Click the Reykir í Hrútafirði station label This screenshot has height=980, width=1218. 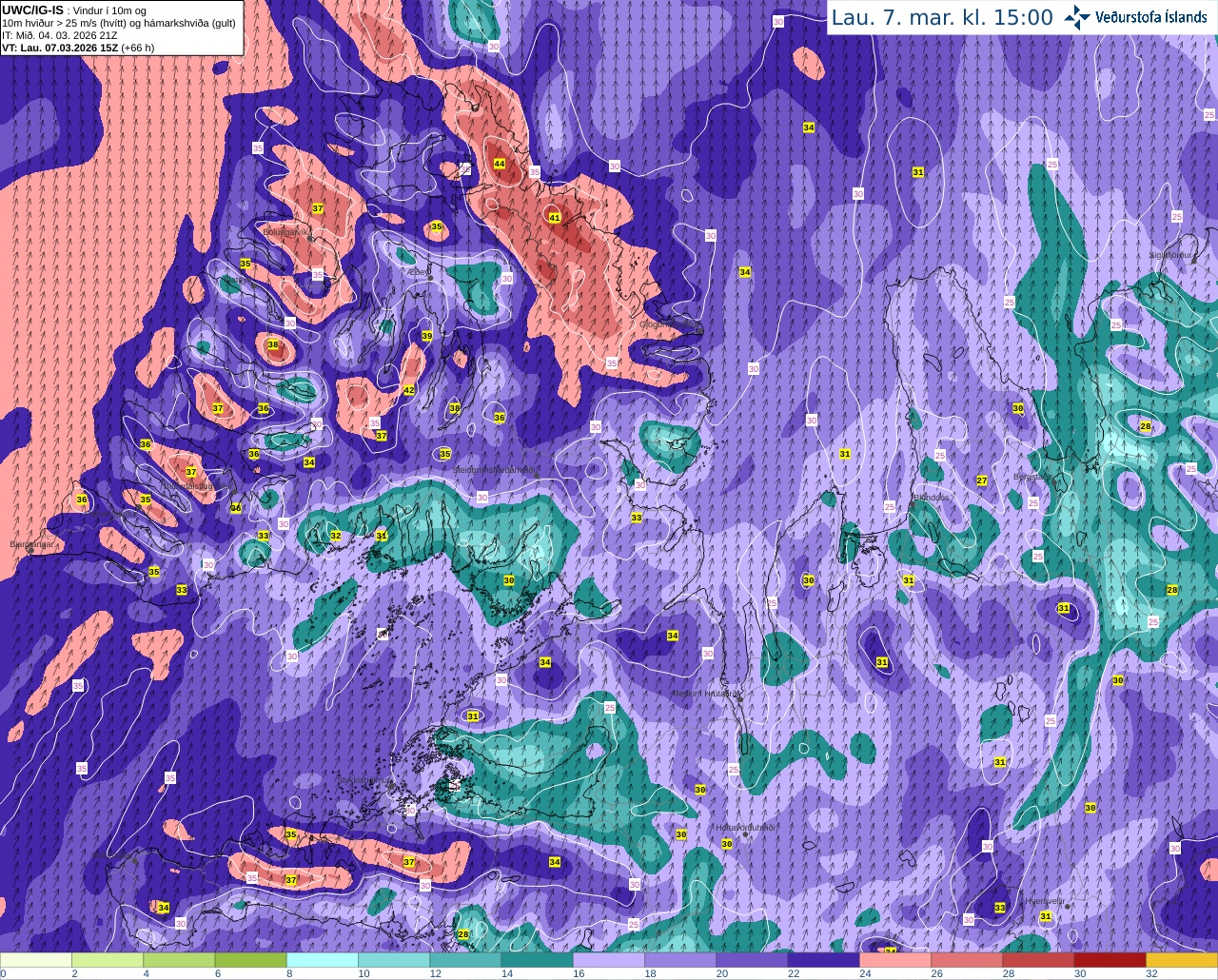pos(707,694)
